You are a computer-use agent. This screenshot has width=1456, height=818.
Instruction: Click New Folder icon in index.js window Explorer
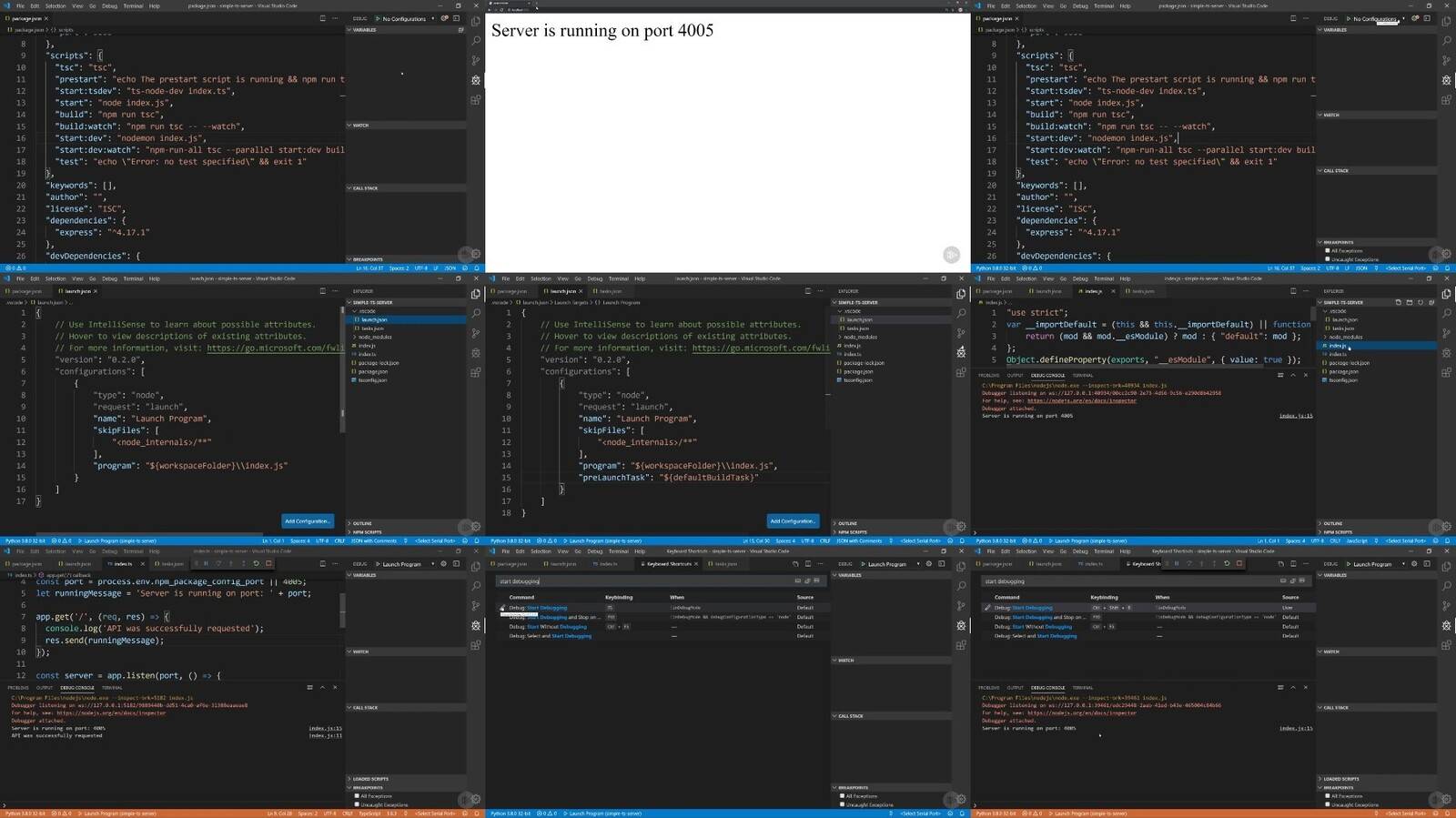pos(1410,302)
